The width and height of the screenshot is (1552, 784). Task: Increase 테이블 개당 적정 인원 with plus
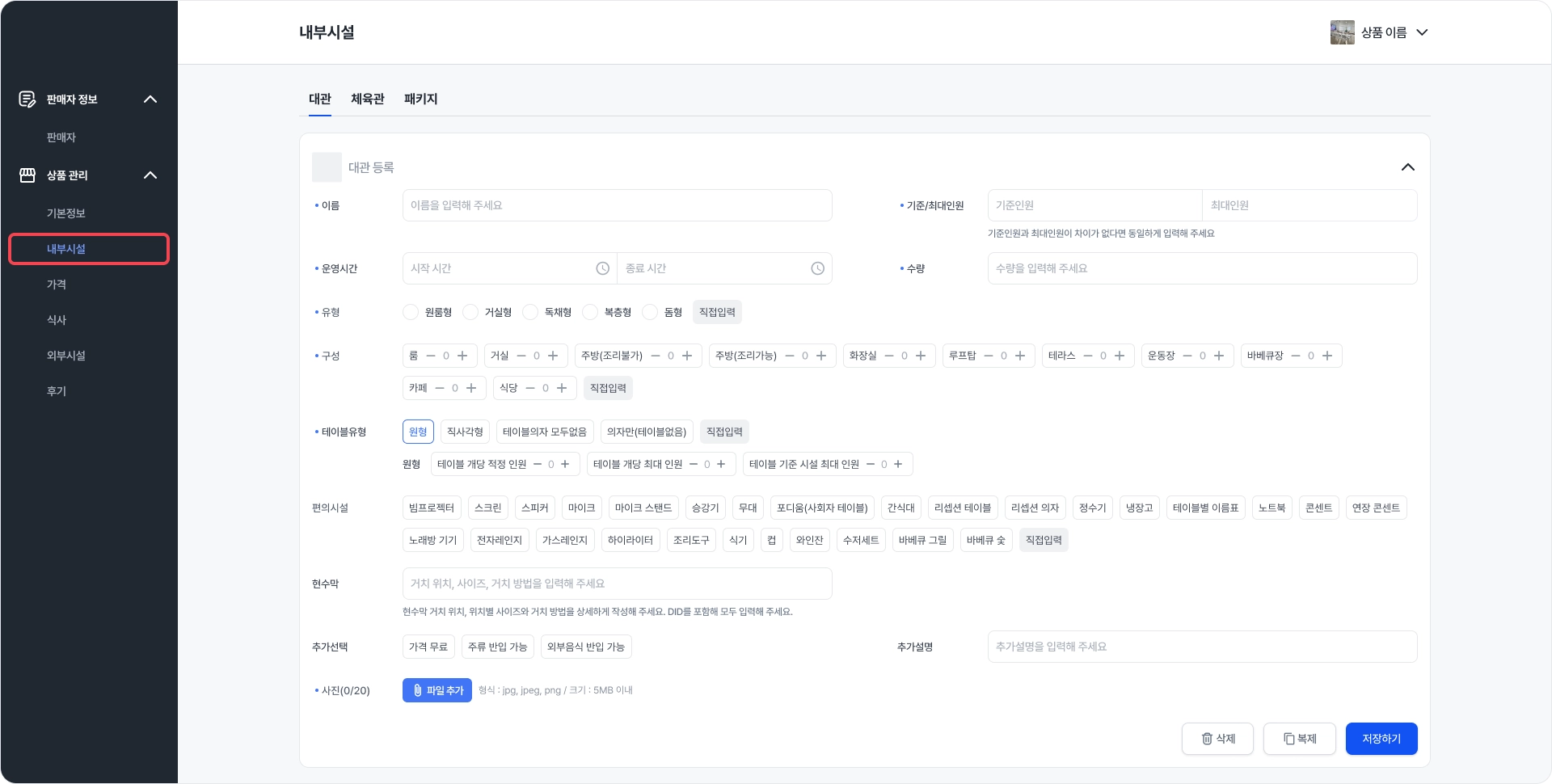click(x=565, y=464)
